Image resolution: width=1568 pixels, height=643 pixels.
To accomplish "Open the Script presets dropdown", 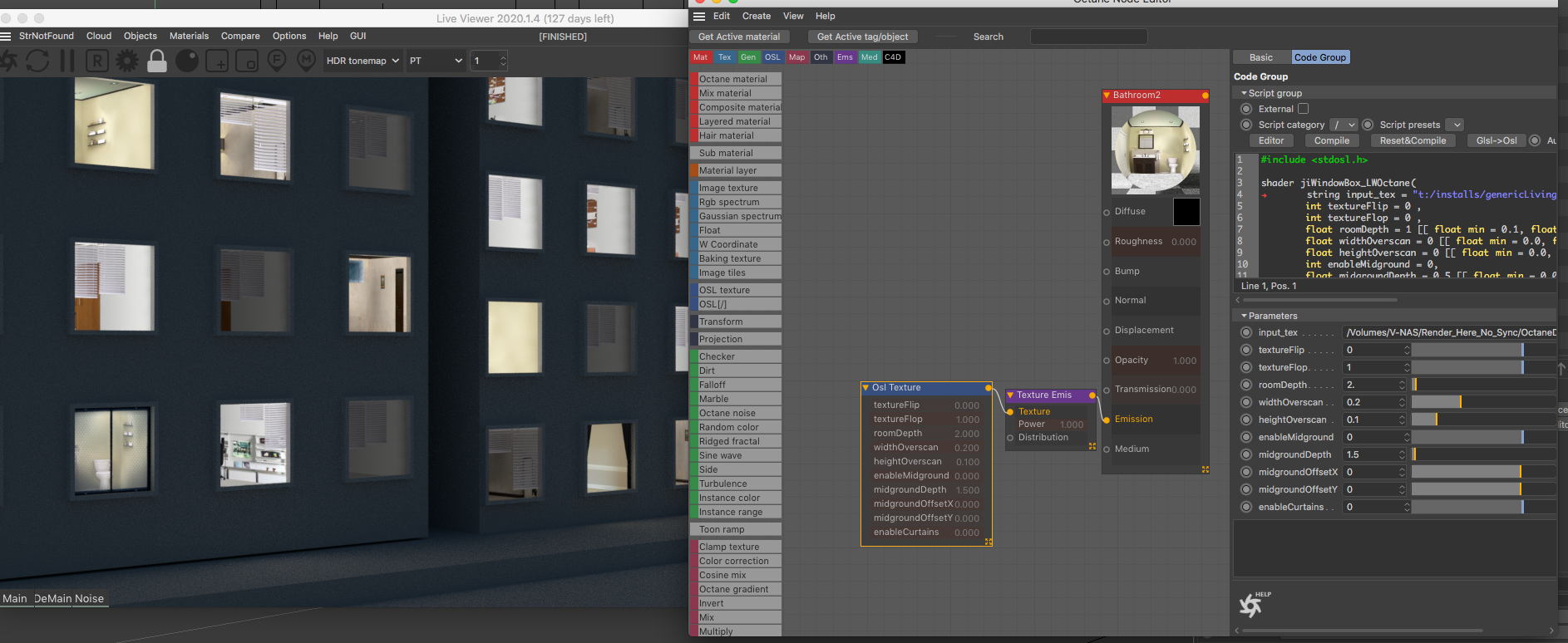I will pyautogui.click(x=1454, y=125).
